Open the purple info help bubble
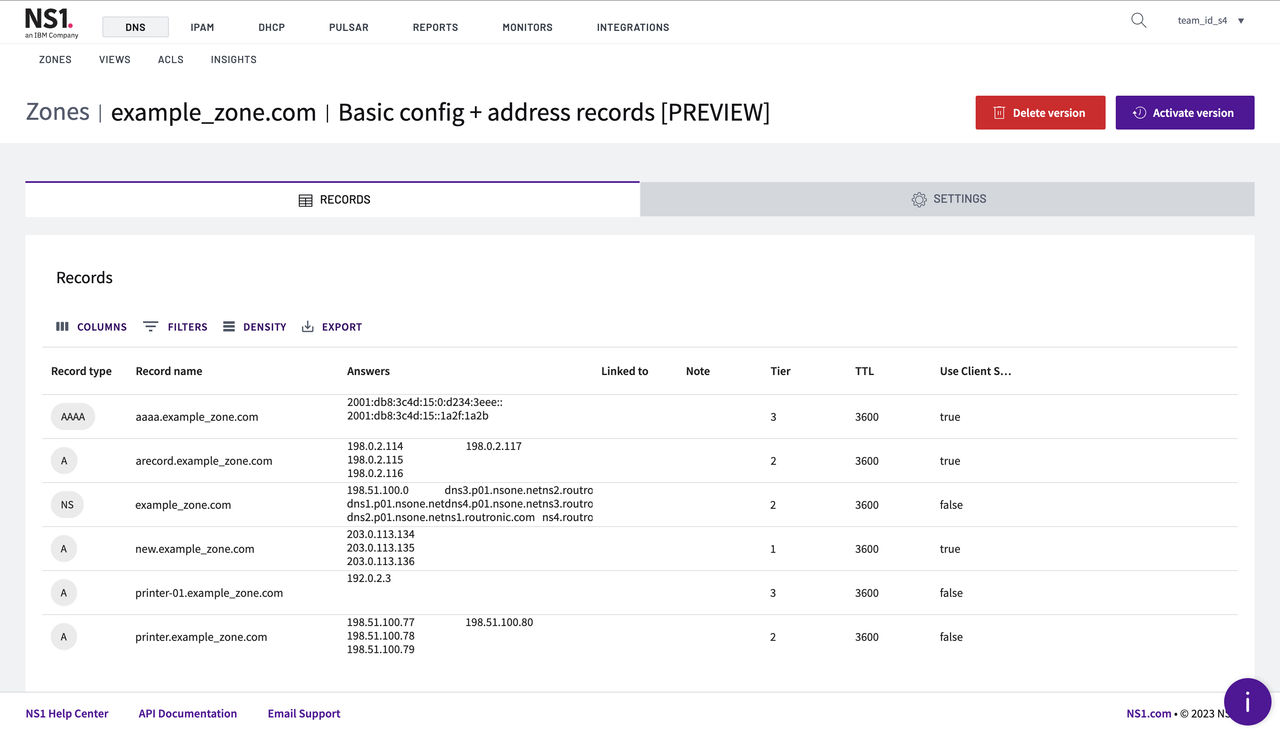Image resolution: width=1280 pixels, height=734 pixels. 1247,701
